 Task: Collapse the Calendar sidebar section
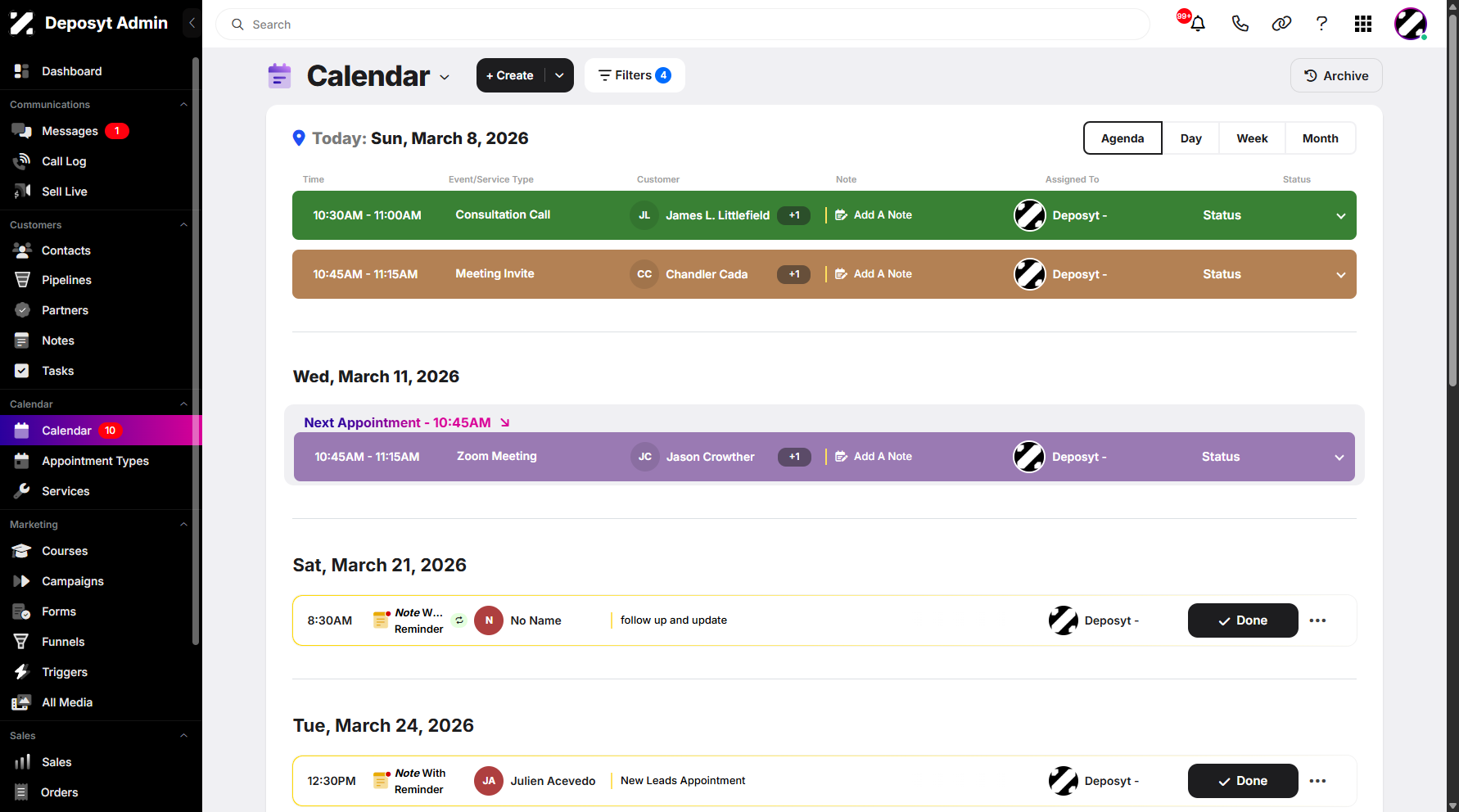point(183,404)
